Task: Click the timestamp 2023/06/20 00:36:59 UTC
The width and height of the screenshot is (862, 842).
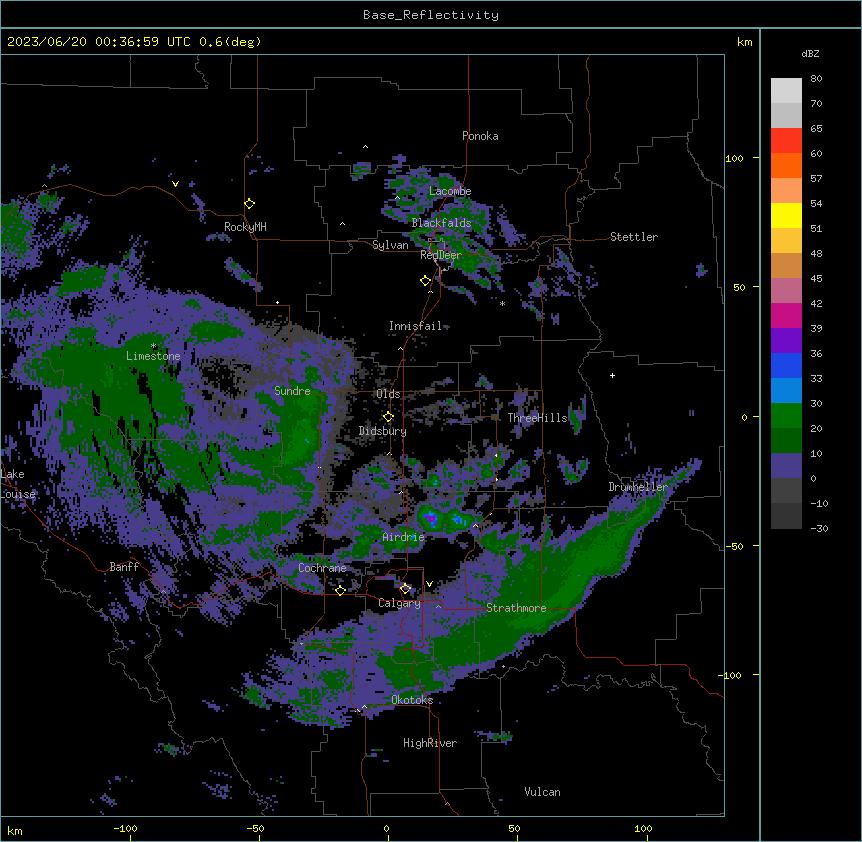Action: [x=99, y=42]
